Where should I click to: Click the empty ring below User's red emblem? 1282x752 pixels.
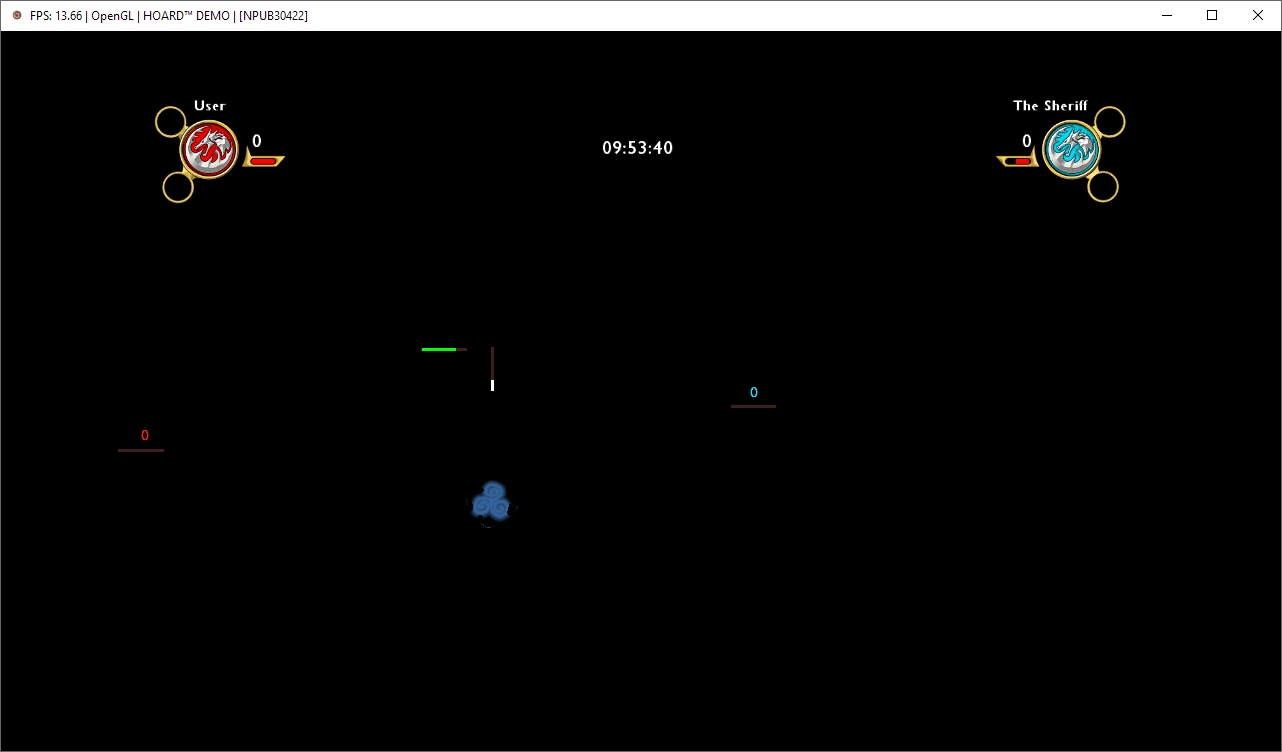point(178,187)
